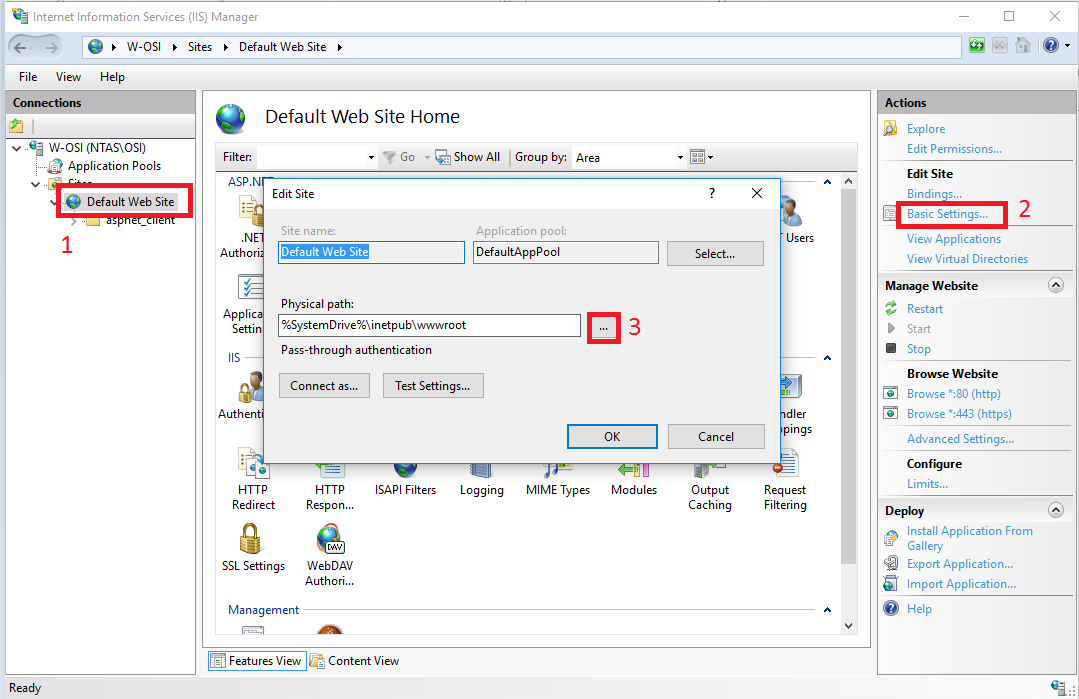This screenshot has width=1079, height=699.
Task: Collapse the Deploy actions section
Action: tap(1055, 511)
